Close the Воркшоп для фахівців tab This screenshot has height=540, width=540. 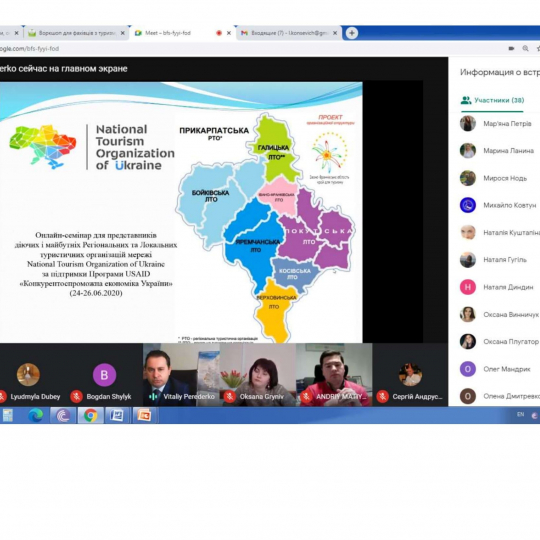tap(123, 33)
